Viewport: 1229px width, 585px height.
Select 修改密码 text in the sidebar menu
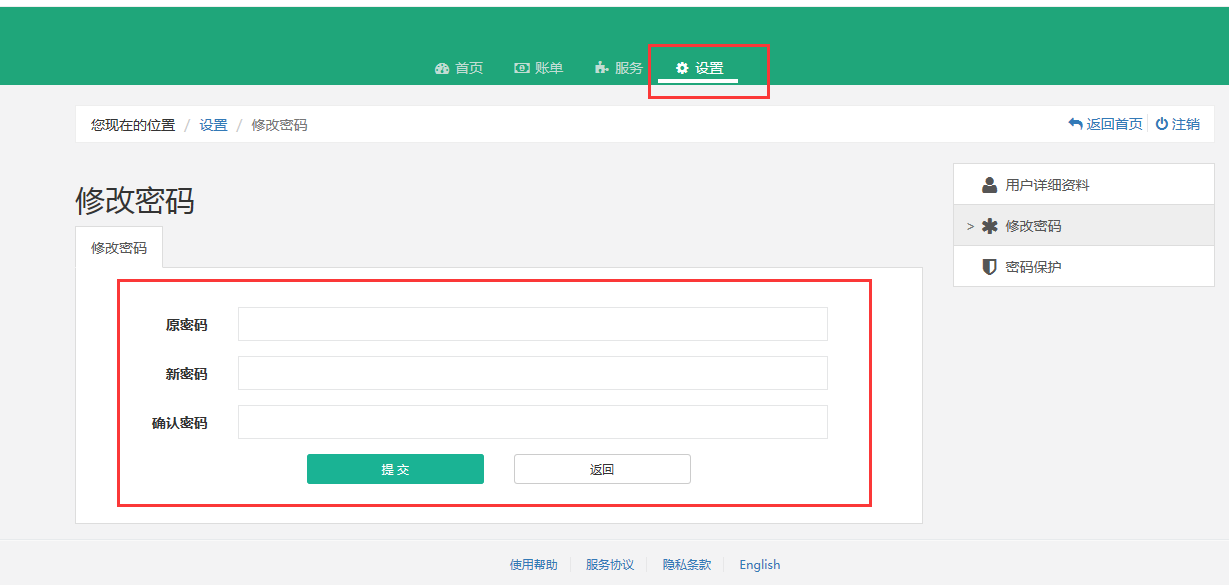point(1033,226)
